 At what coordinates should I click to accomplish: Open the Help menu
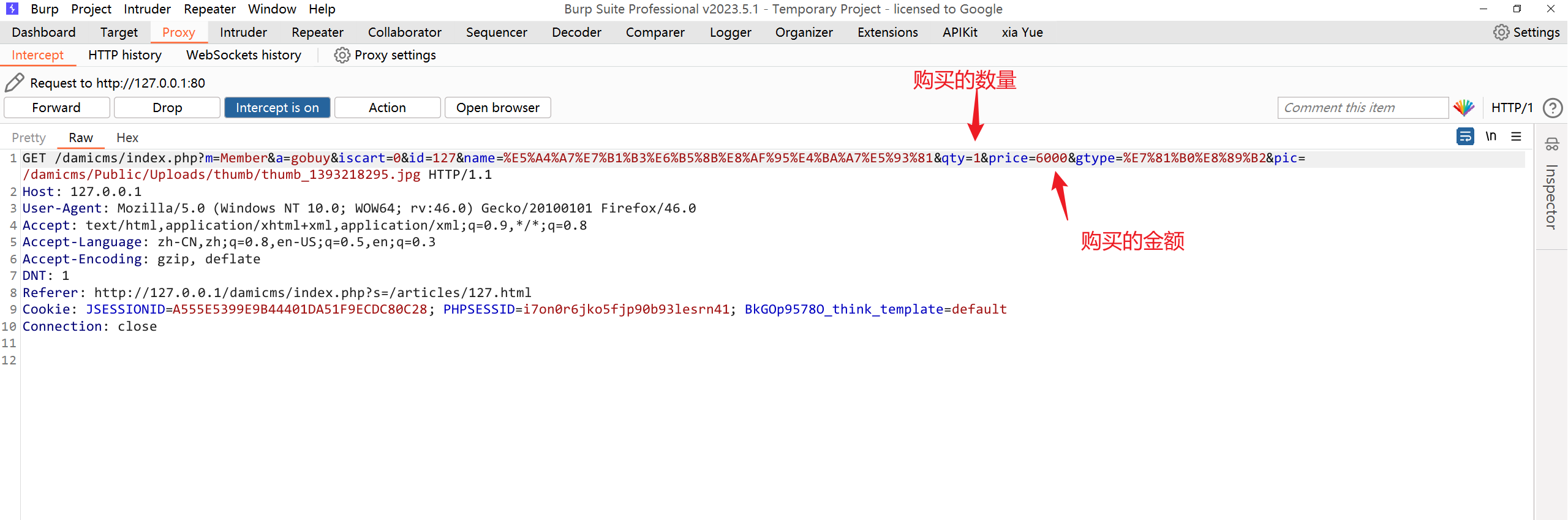point(322,9)
